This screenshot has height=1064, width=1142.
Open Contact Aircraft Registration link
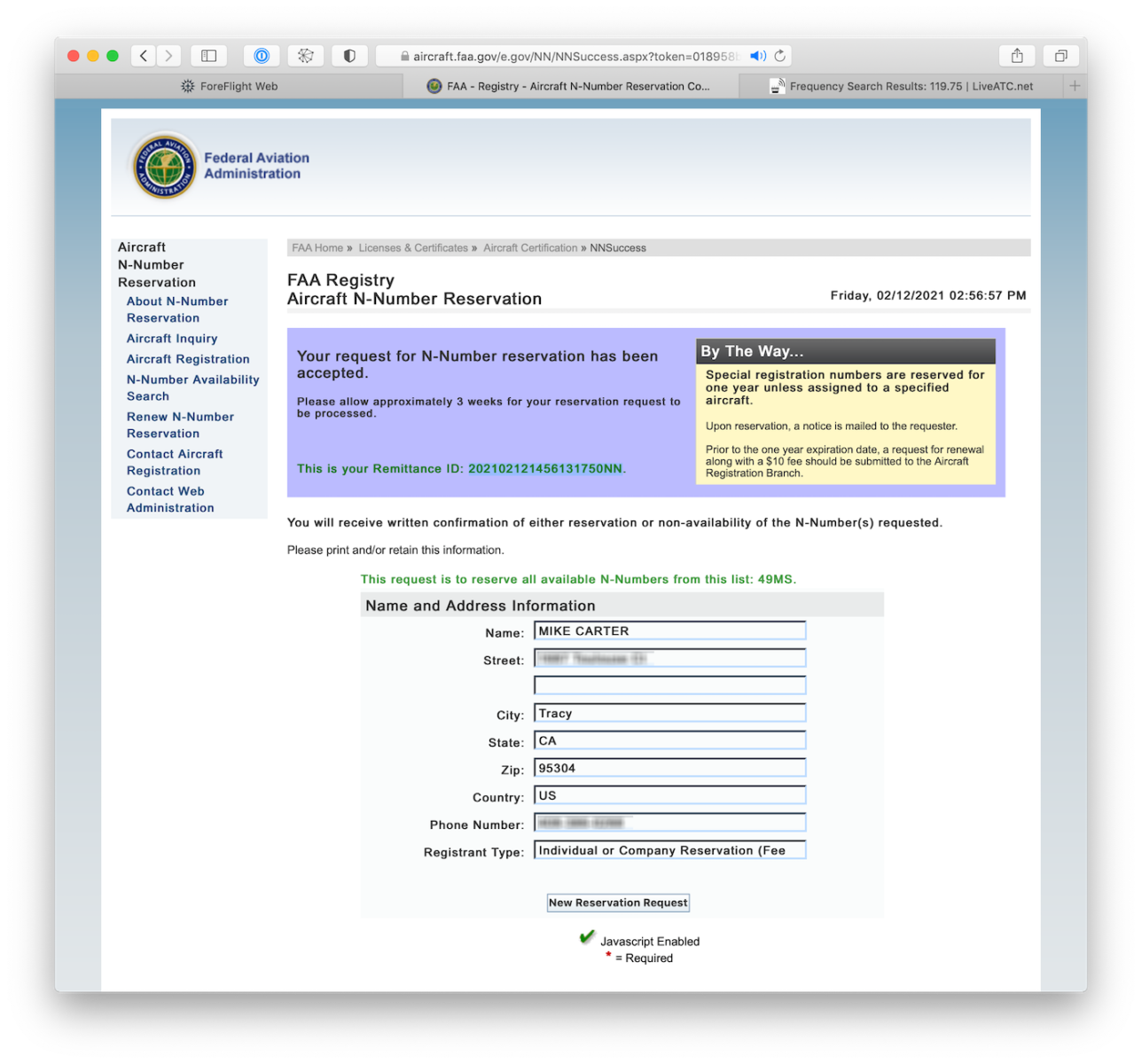pyautogui.click(x=175, y=462)
